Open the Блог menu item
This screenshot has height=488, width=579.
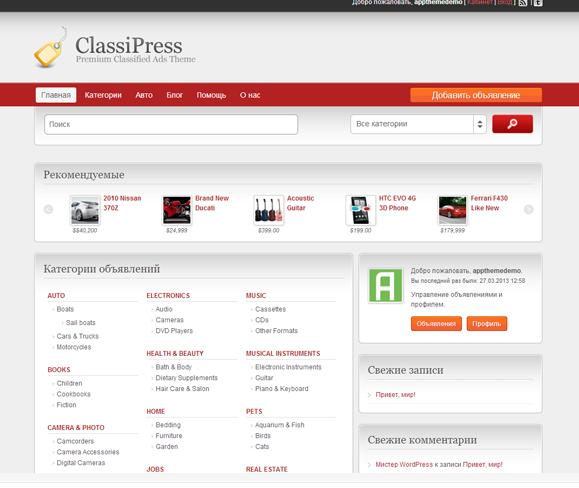[x=174, y=95]
